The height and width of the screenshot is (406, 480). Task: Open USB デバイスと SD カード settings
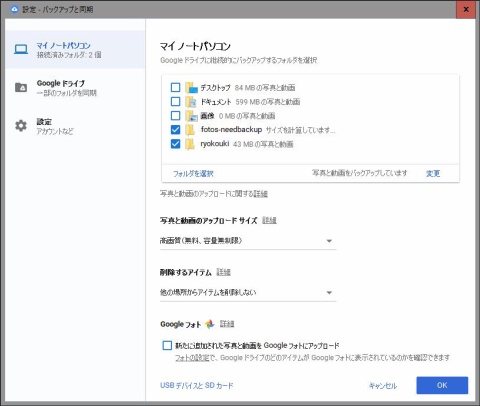(197, 386)
